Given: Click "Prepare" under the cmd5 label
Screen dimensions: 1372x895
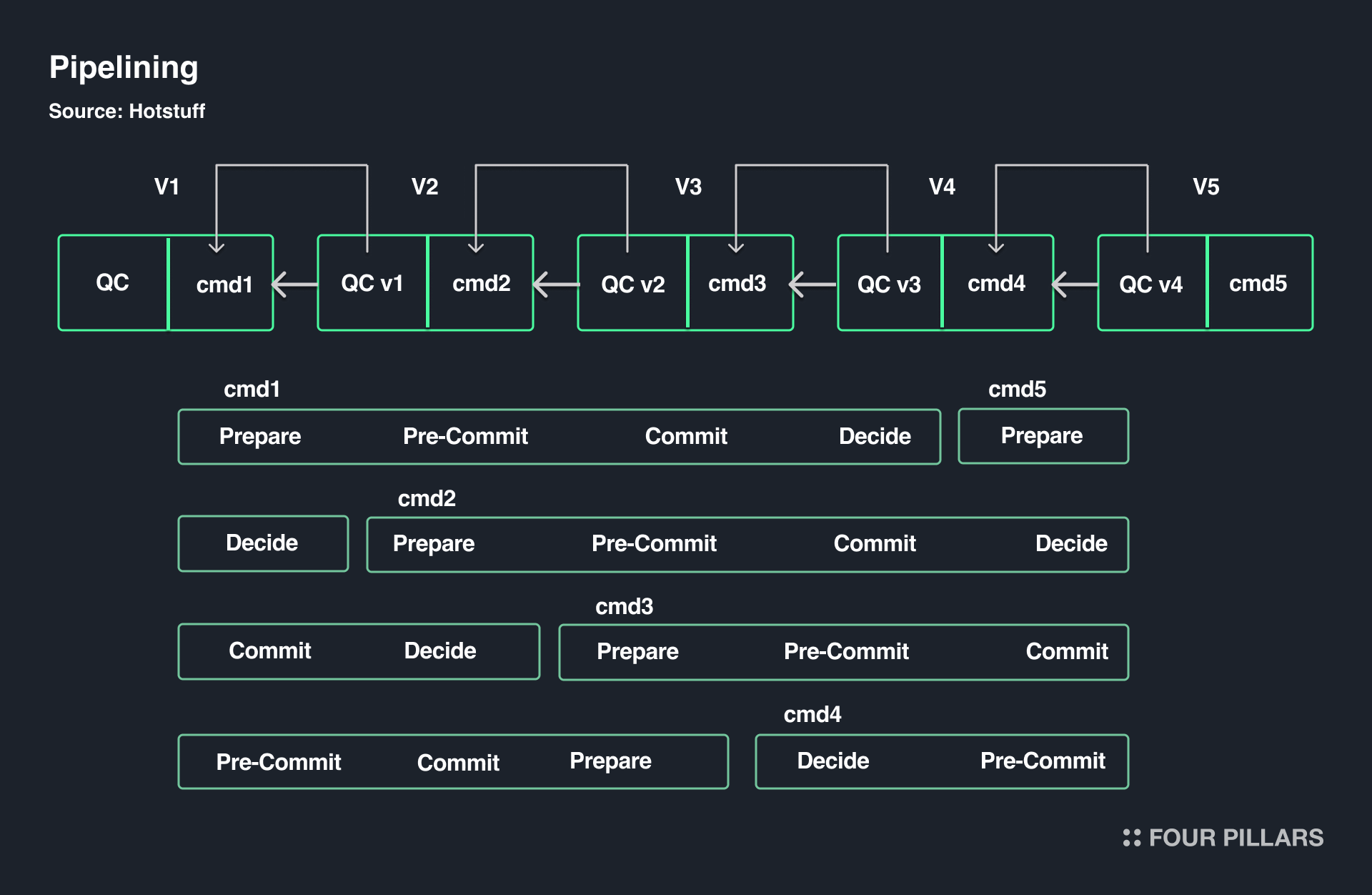Looking at the screenshot, I should pos(1042,436).
